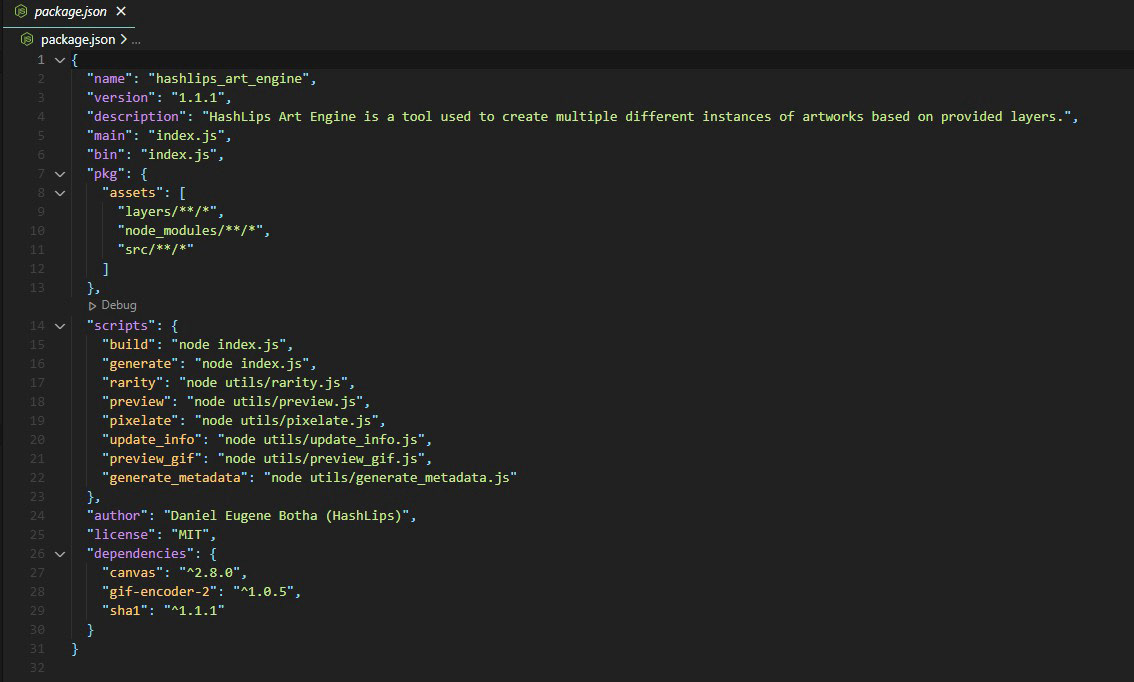The width and height of the screenshot is (1134, 682).
Task: Click line number 24 in the gutter
Action: [x=37, y=516]
